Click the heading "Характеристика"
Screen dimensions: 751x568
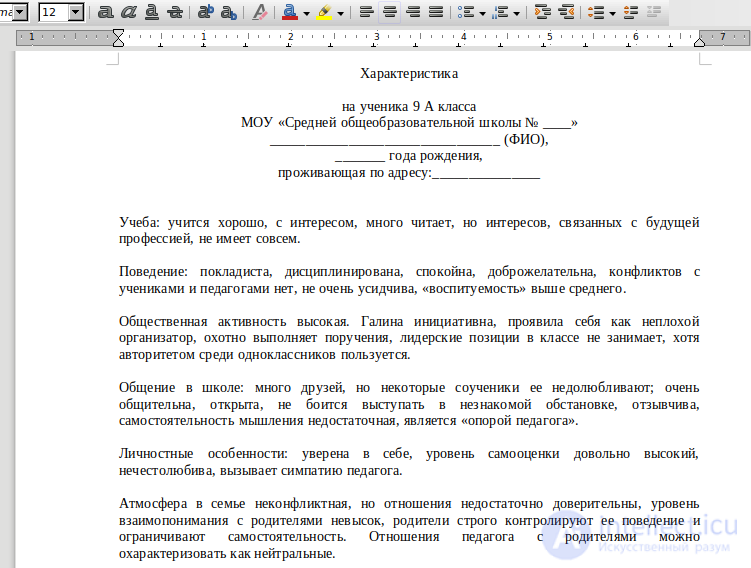point(409,74)
